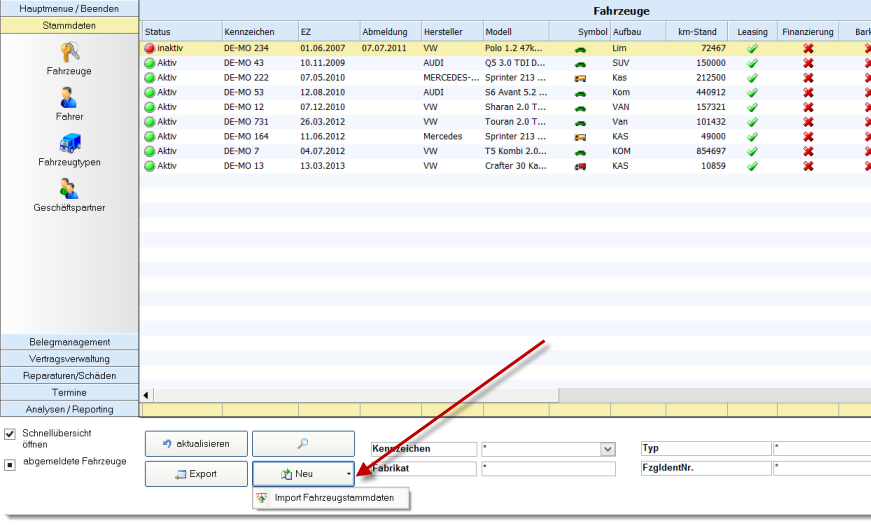871x525 pixels.
Task: Sort by Status column header
Action: click(x=182, y=32)
